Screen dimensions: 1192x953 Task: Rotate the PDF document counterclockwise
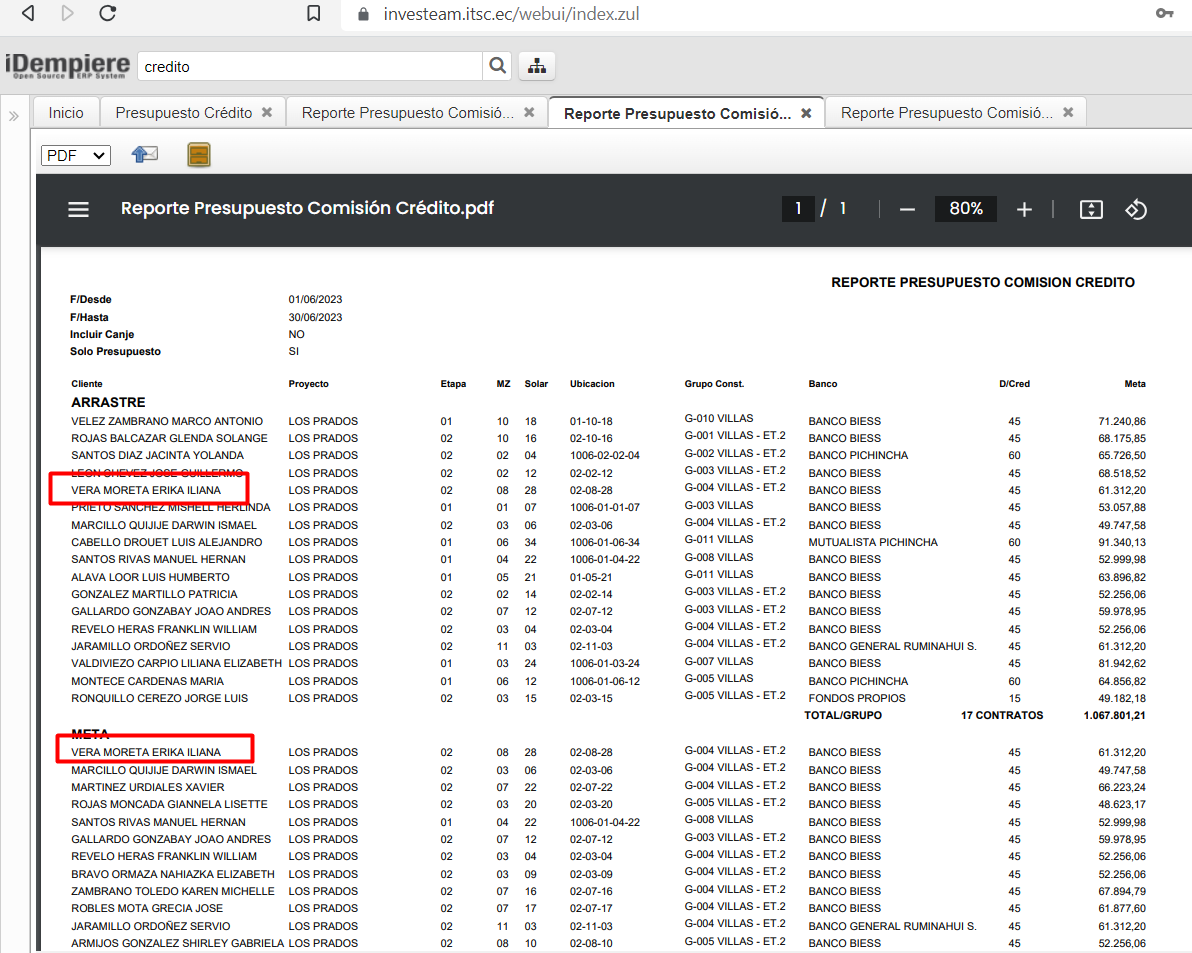tap(1136, 209)
